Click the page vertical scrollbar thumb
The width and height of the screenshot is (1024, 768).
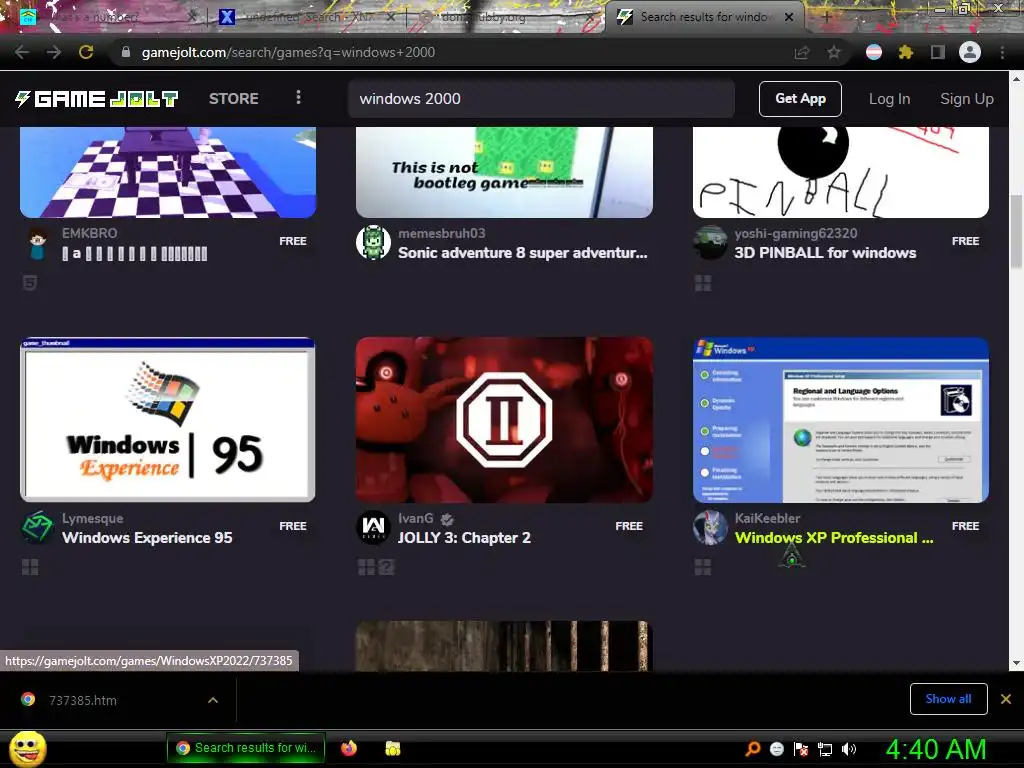pos(1016,231)
